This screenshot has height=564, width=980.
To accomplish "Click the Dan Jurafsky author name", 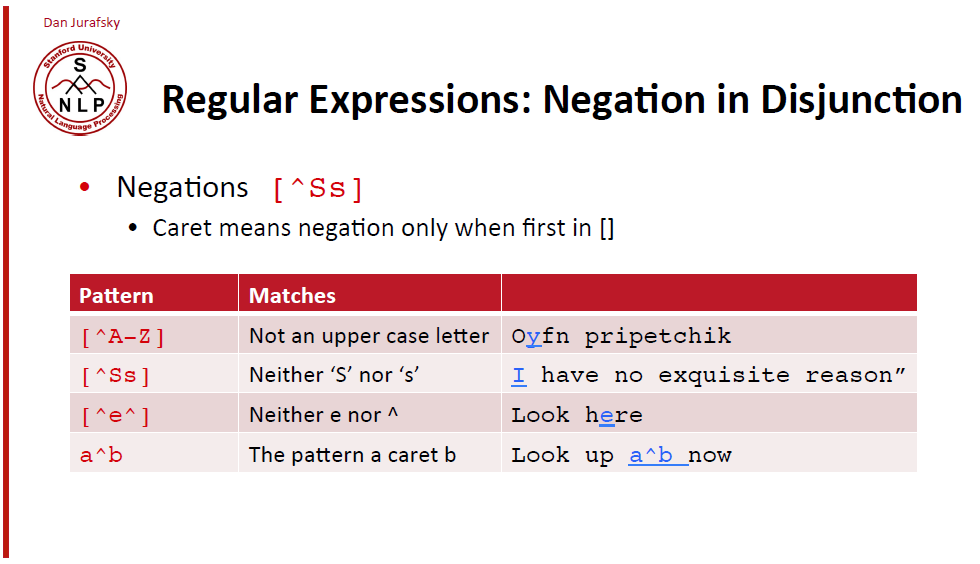I will point(81,23).
